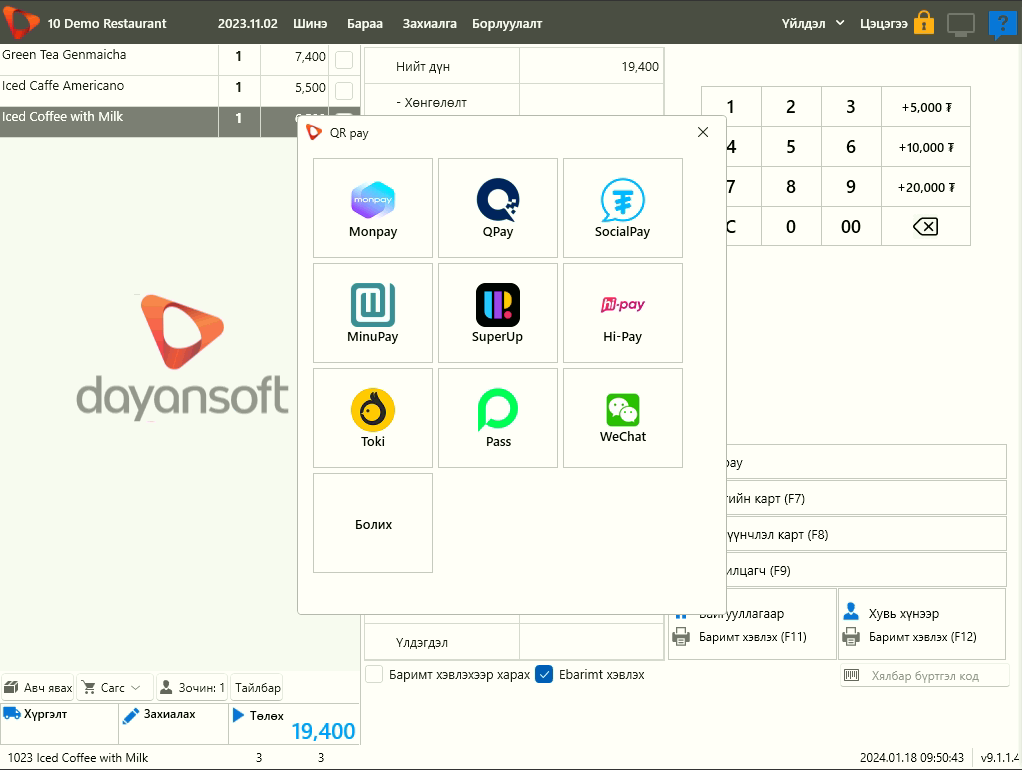Pick WeChat payment option
1022x770 pixels.
622,418
